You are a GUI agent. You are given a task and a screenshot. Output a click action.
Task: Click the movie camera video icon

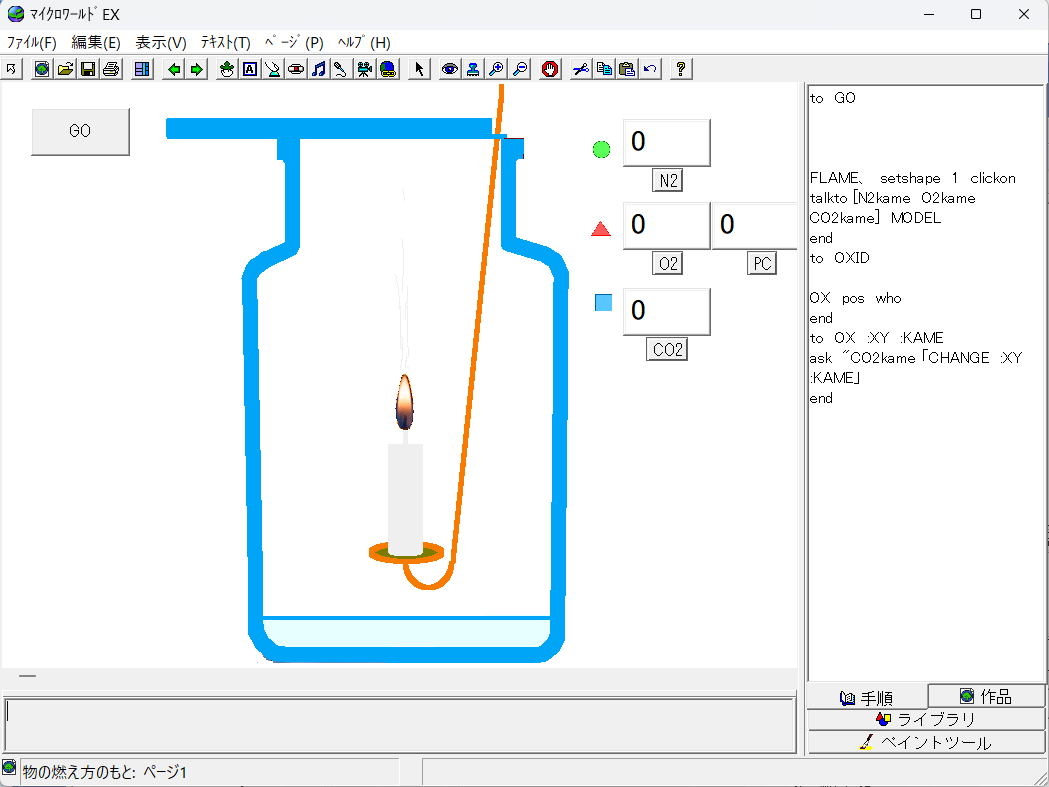pyautogui.click(x=365, y=69)
